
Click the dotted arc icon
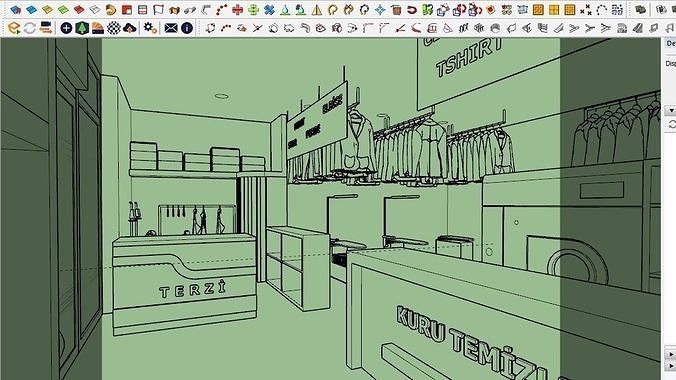click(x=601, y=9)
